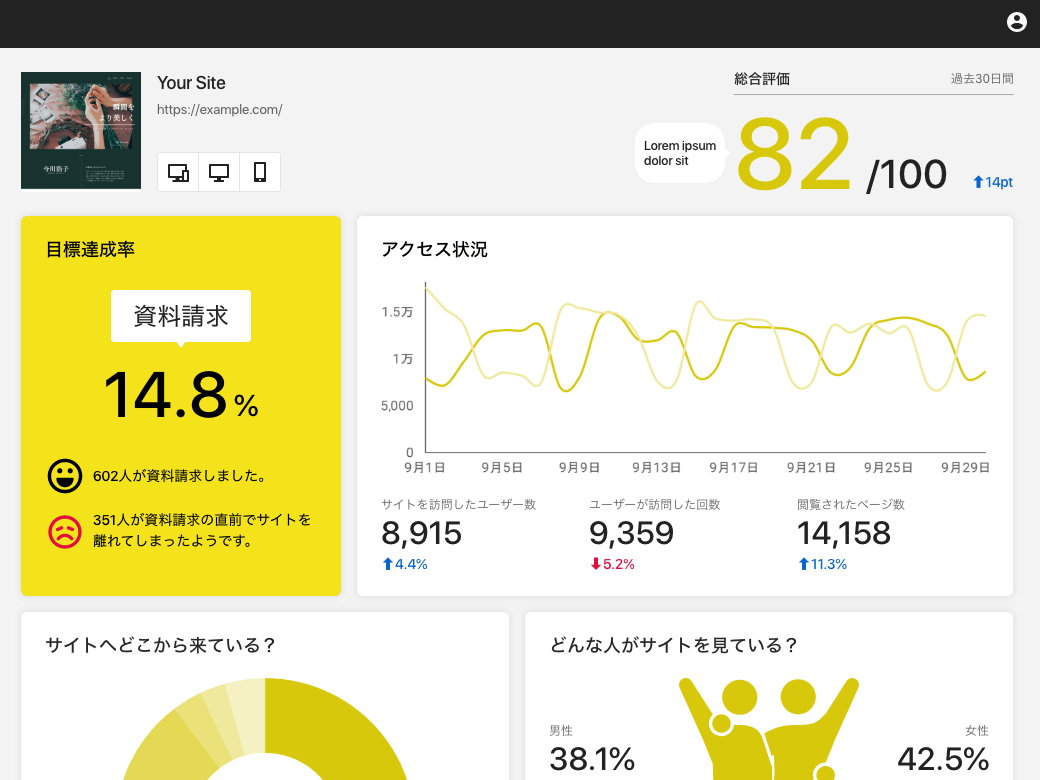Click the 男性 38.1% value

tap(592, 759)
